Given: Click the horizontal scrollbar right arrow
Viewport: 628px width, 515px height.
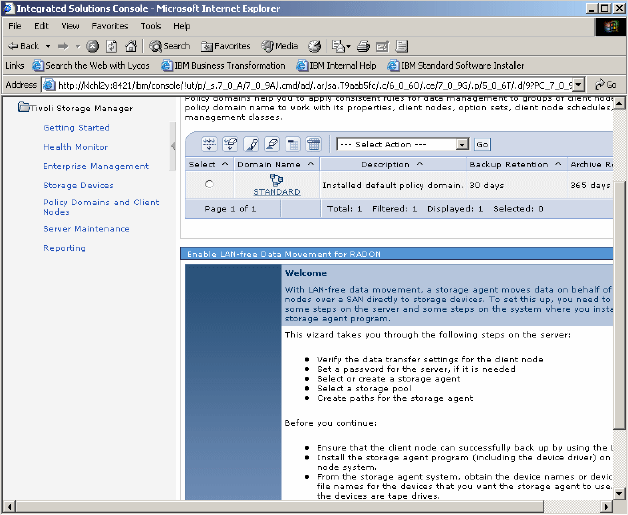Looking at the screenshot, I should [x=608, y=506].
